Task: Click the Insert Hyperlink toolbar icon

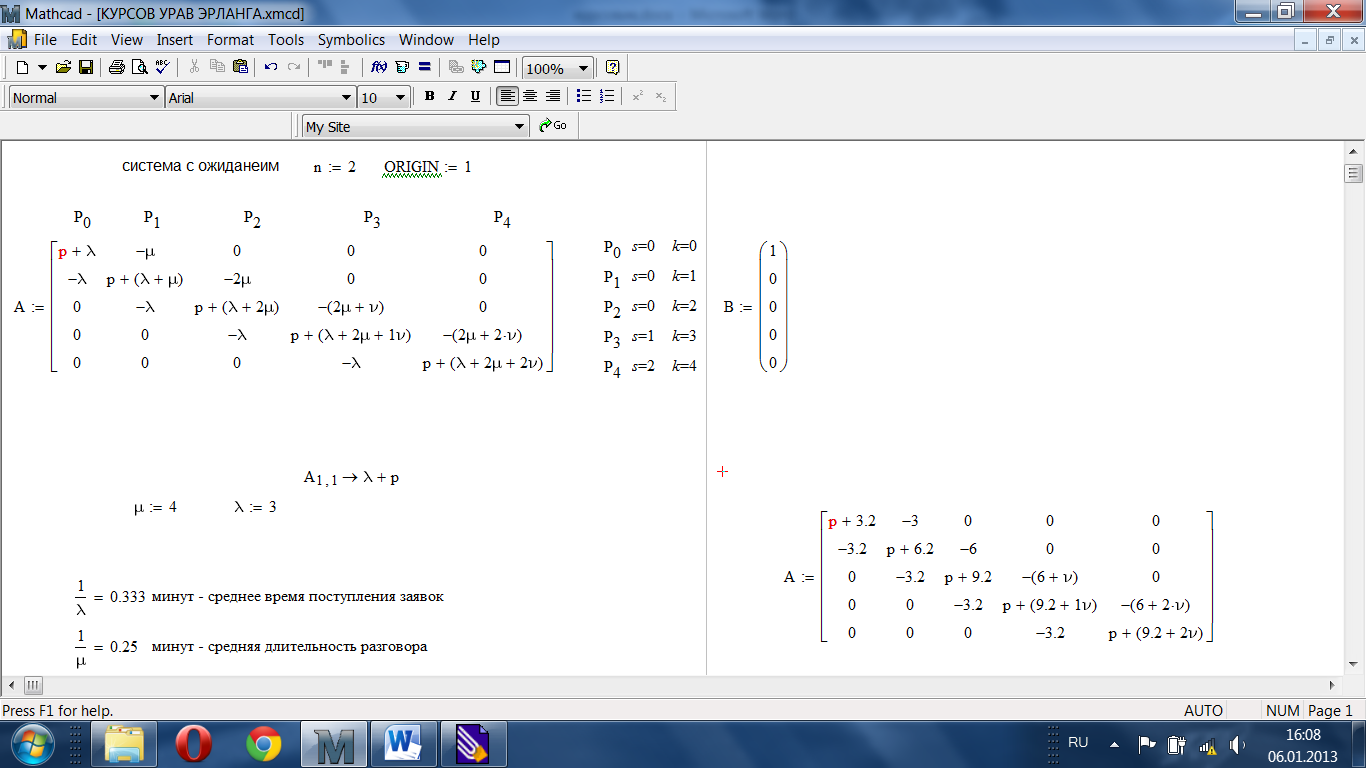Action: pyautogui.click(x=456, y=68)
